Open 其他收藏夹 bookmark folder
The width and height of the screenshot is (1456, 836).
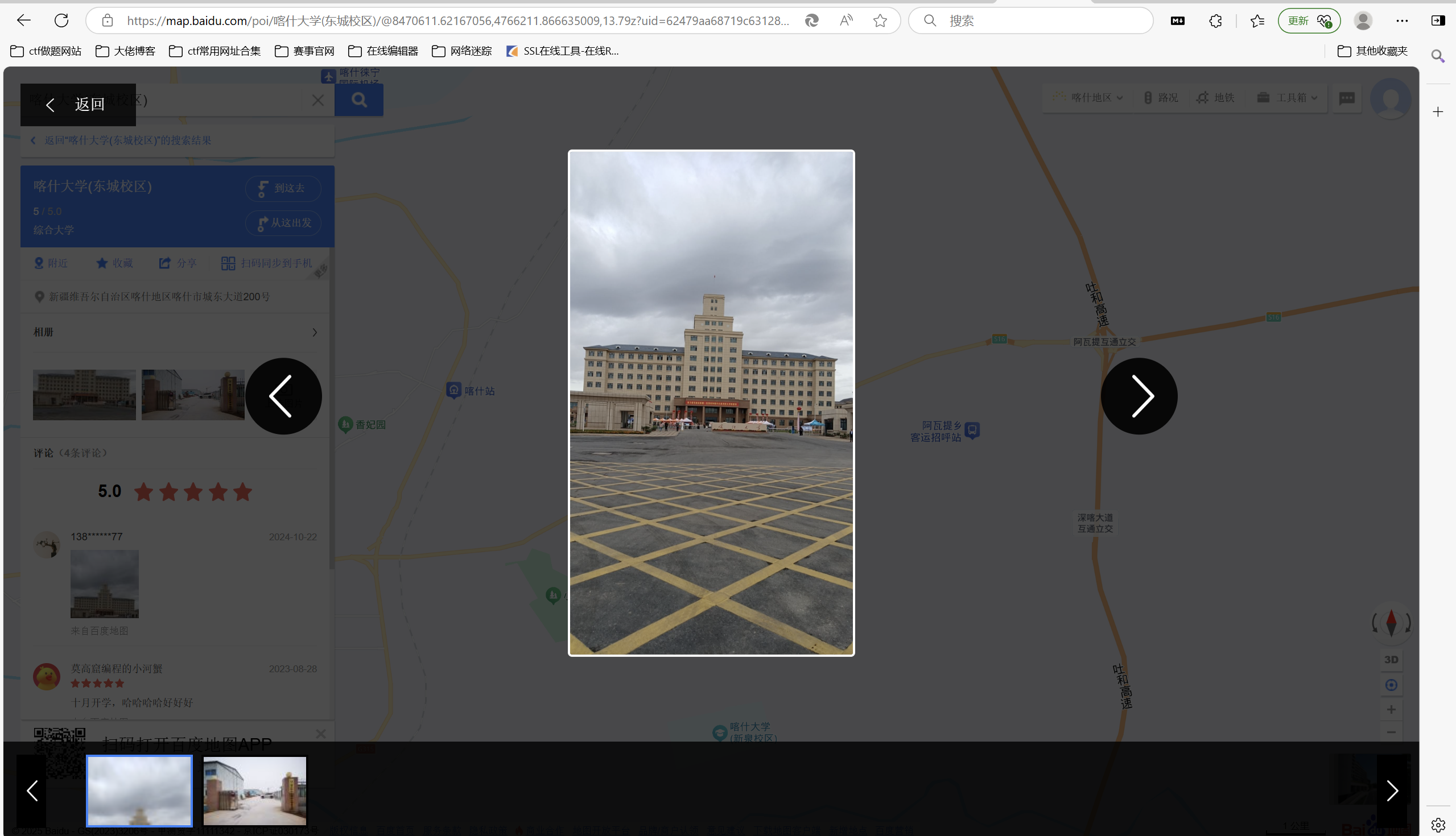click(1373, 51)
